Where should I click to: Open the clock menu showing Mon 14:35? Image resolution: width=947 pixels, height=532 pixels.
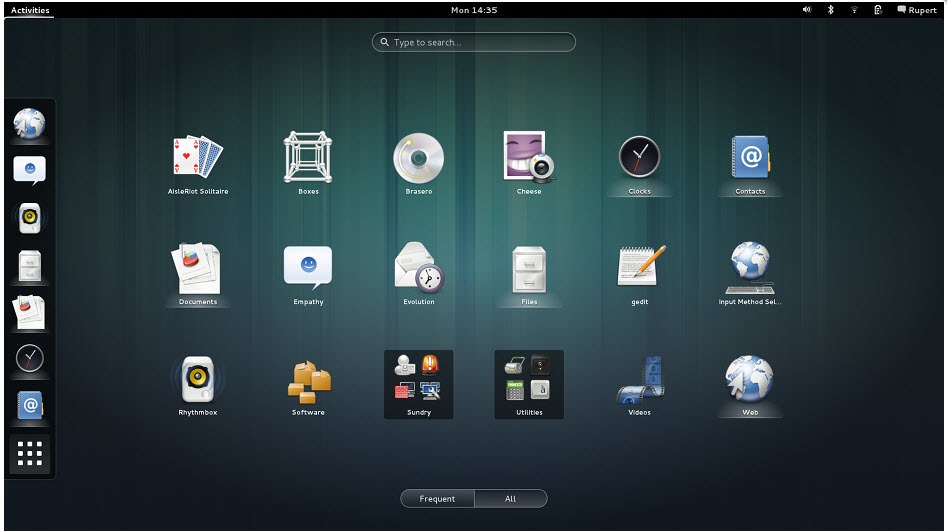coord(474,10)
